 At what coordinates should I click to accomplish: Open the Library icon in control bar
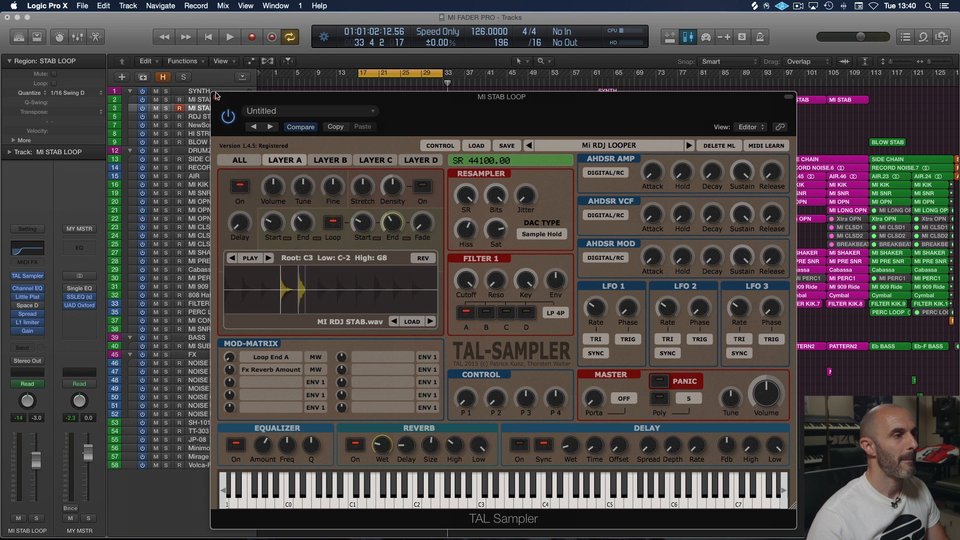point(19,37)
